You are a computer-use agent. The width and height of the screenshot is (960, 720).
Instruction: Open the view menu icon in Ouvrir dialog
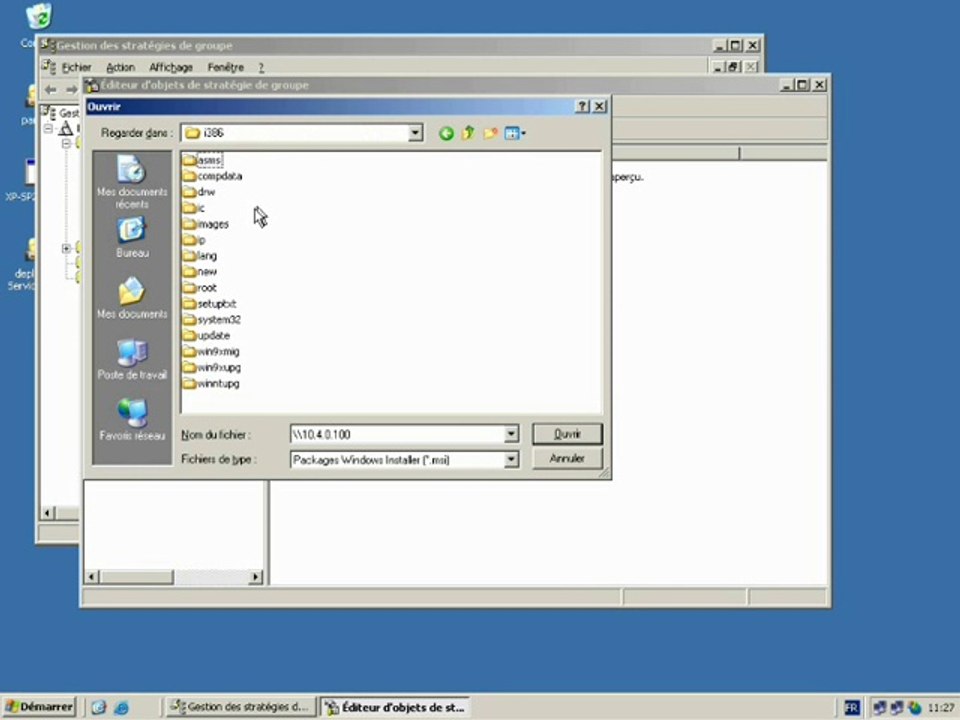(514, 133)
